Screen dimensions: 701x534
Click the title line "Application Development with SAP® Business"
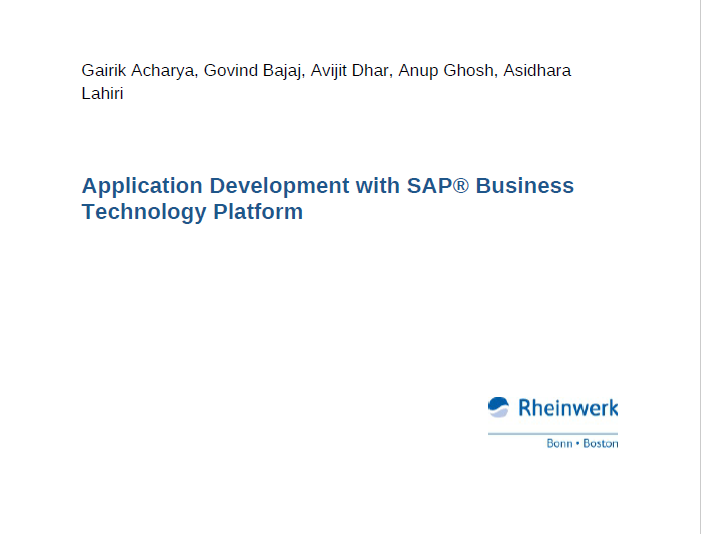click(328, 186)
